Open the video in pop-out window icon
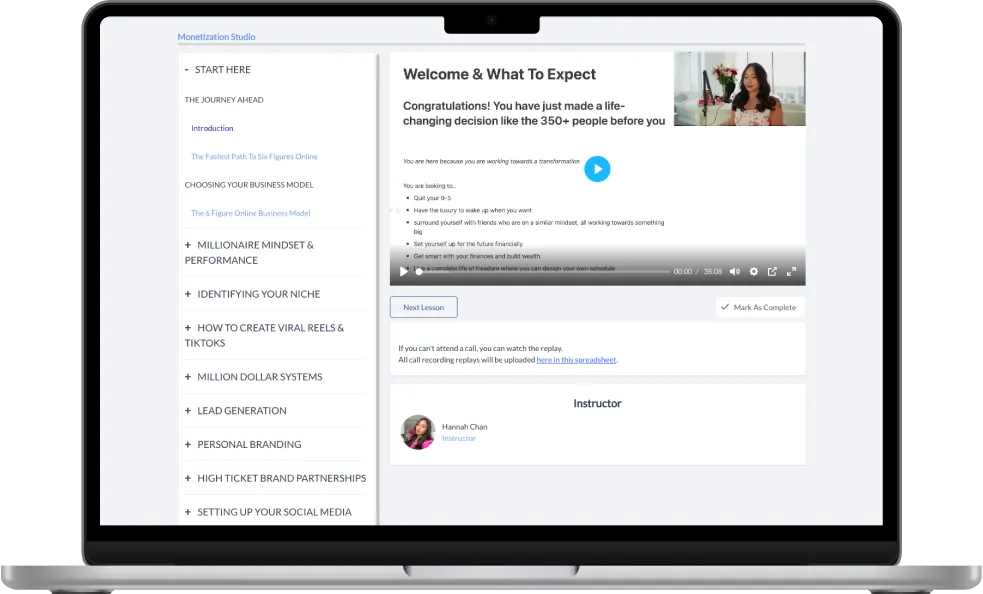983x594 pixels. [x=772, y=272]
